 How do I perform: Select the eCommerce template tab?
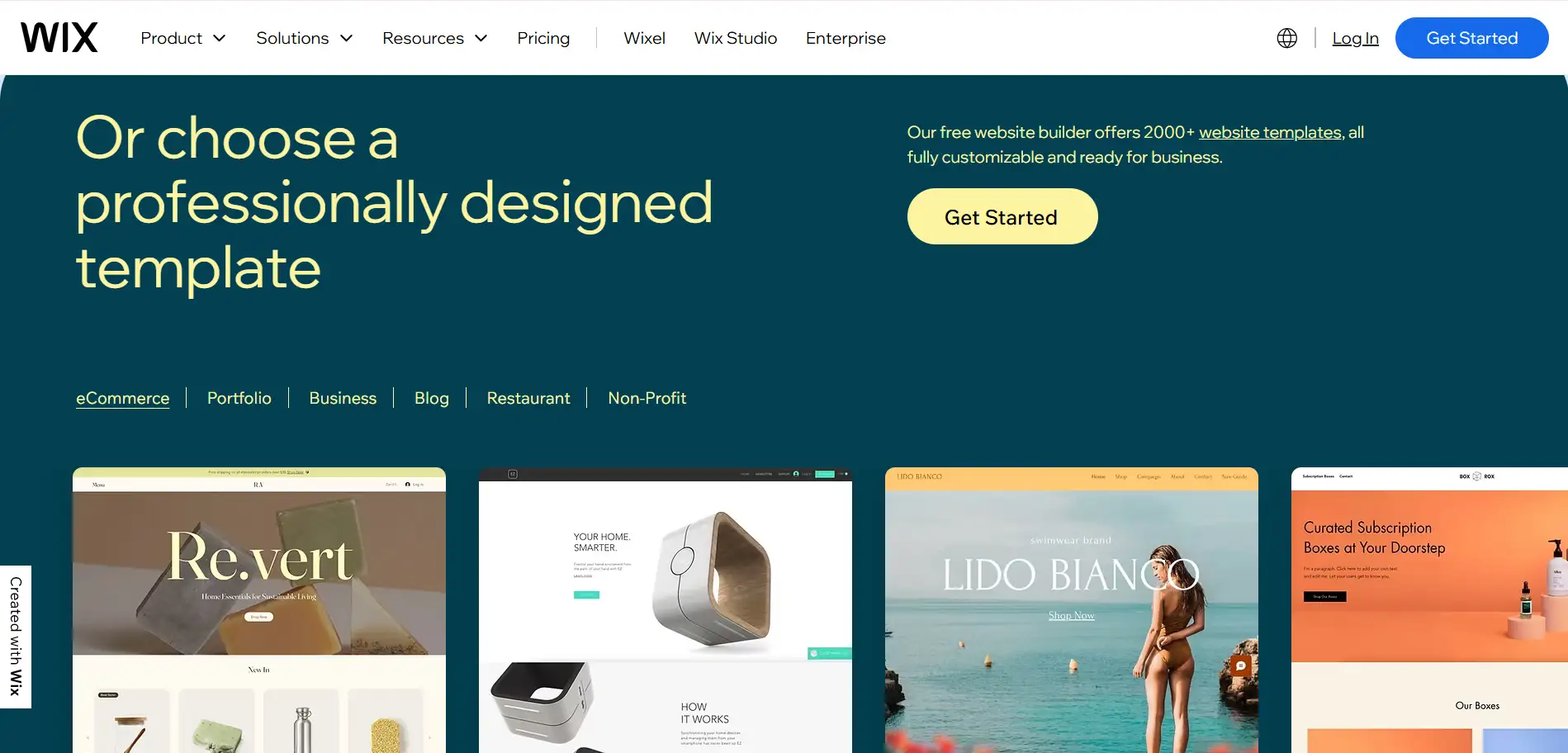click(123, 398)
